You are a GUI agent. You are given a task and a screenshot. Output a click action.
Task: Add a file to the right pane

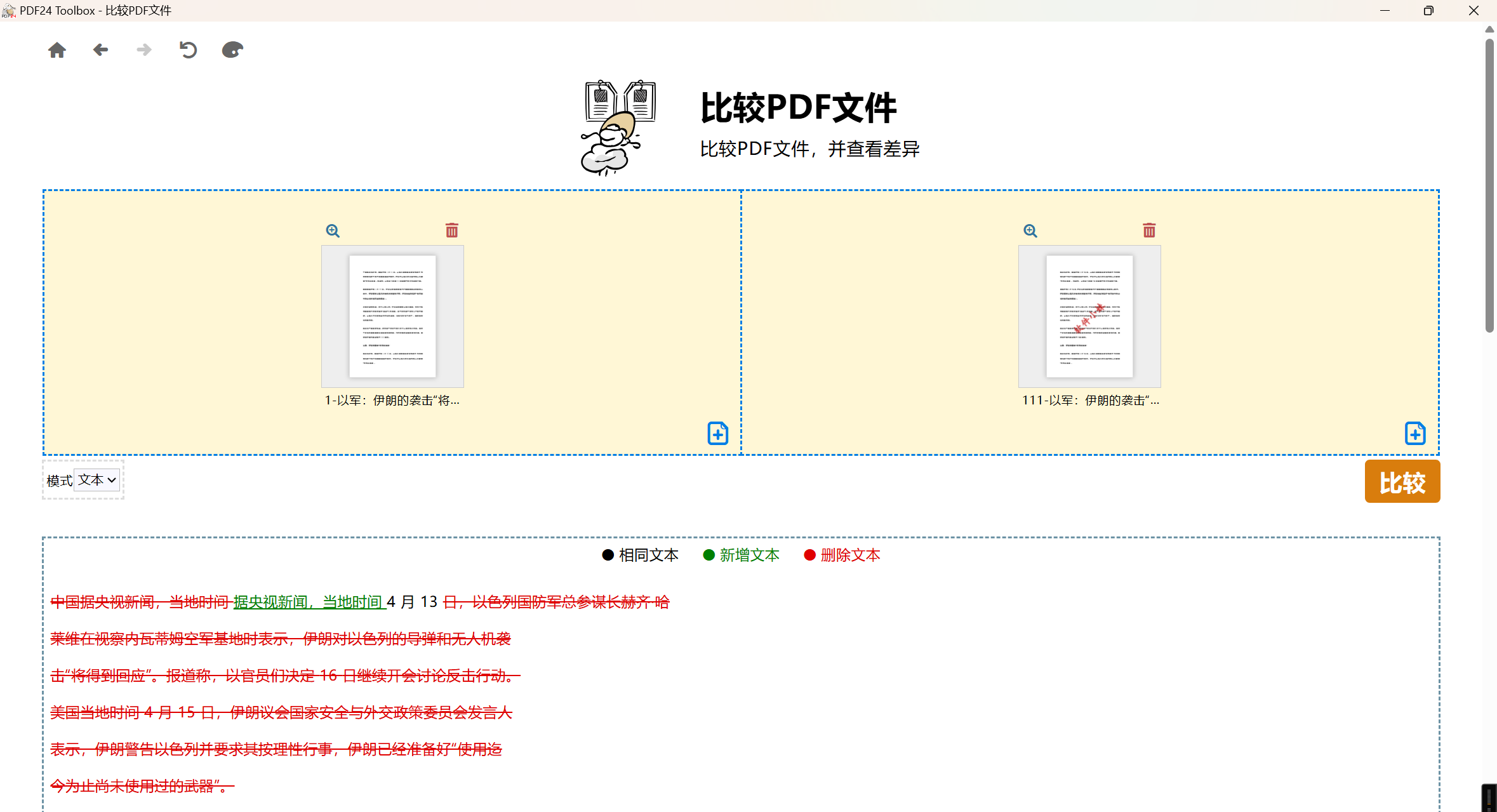1415,434
